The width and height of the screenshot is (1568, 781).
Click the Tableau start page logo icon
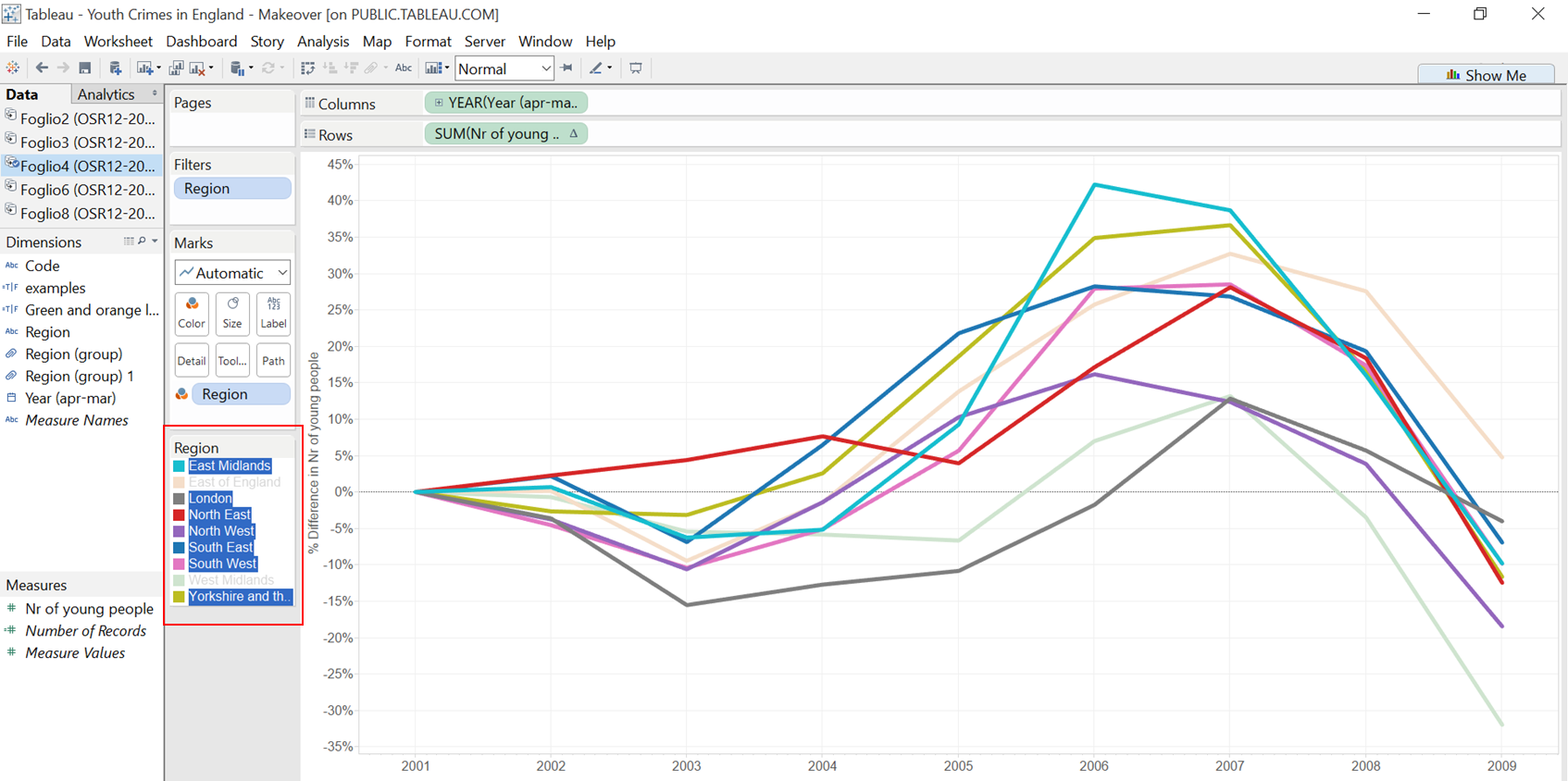coord(13,68)
